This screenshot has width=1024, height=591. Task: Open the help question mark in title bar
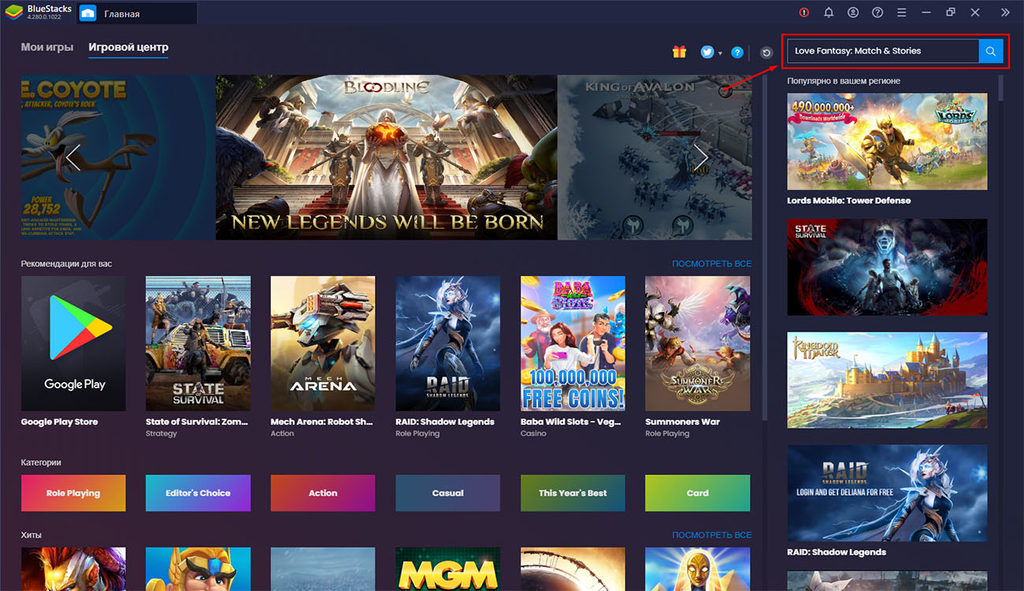point(878,12)
